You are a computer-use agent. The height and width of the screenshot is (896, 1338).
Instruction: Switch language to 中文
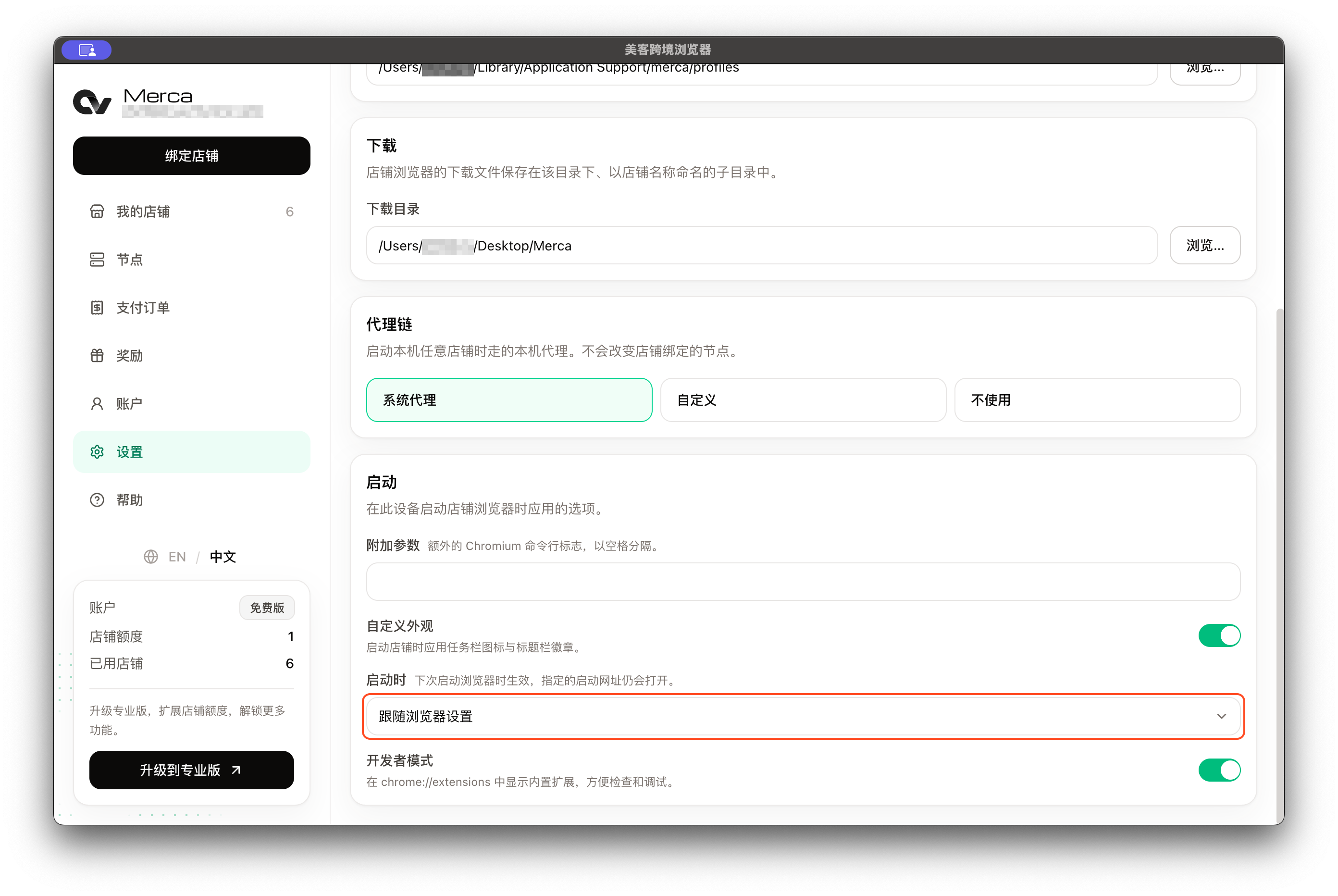tap(223, 557)
